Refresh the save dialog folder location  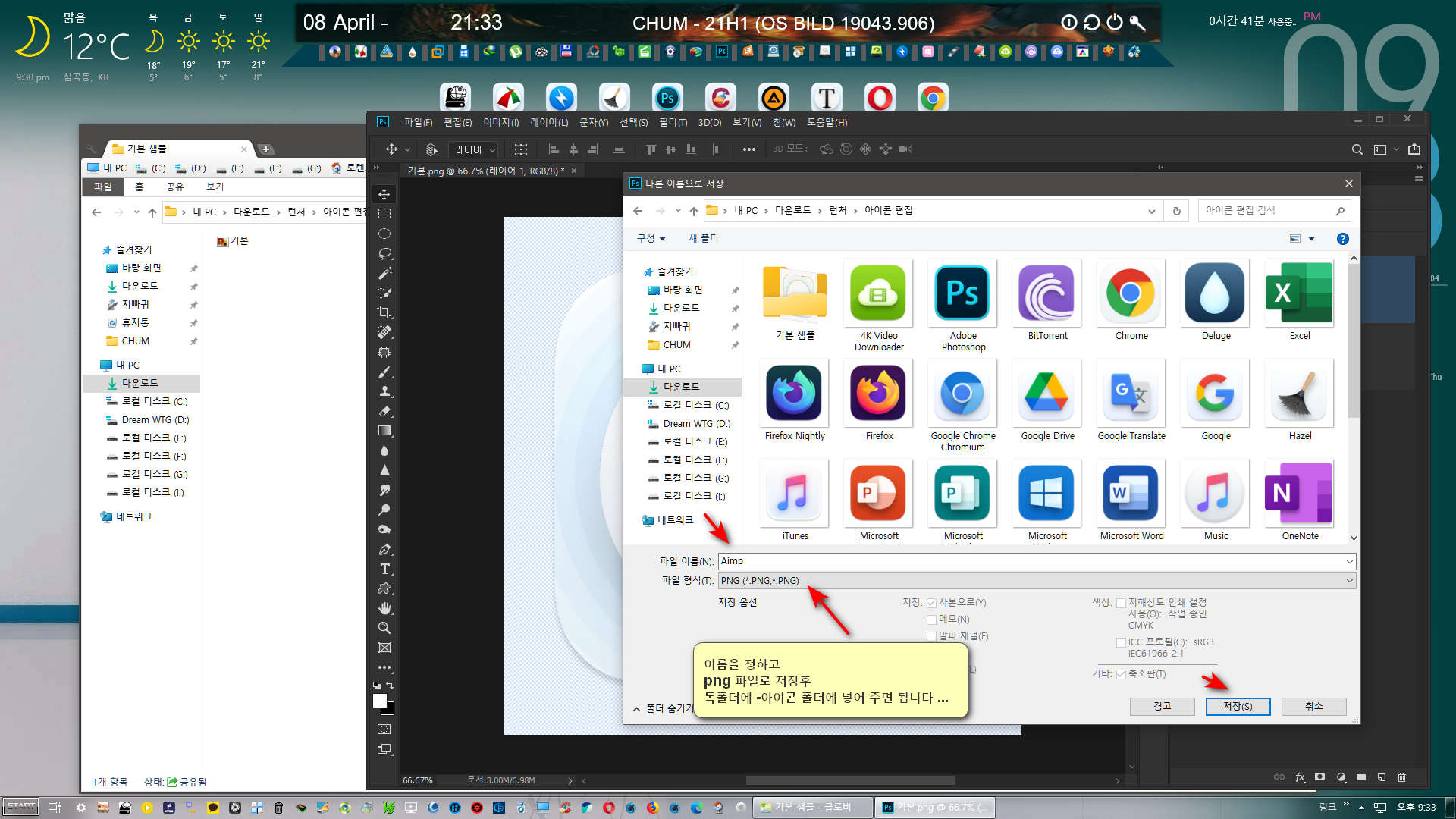pyautogui.click(x=1177, y=211)
